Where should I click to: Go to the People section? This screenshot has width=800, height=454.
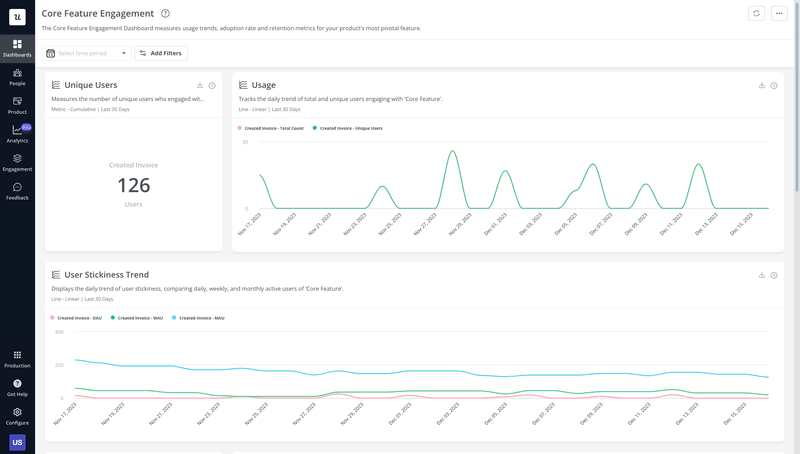click(x=17, y=76)
